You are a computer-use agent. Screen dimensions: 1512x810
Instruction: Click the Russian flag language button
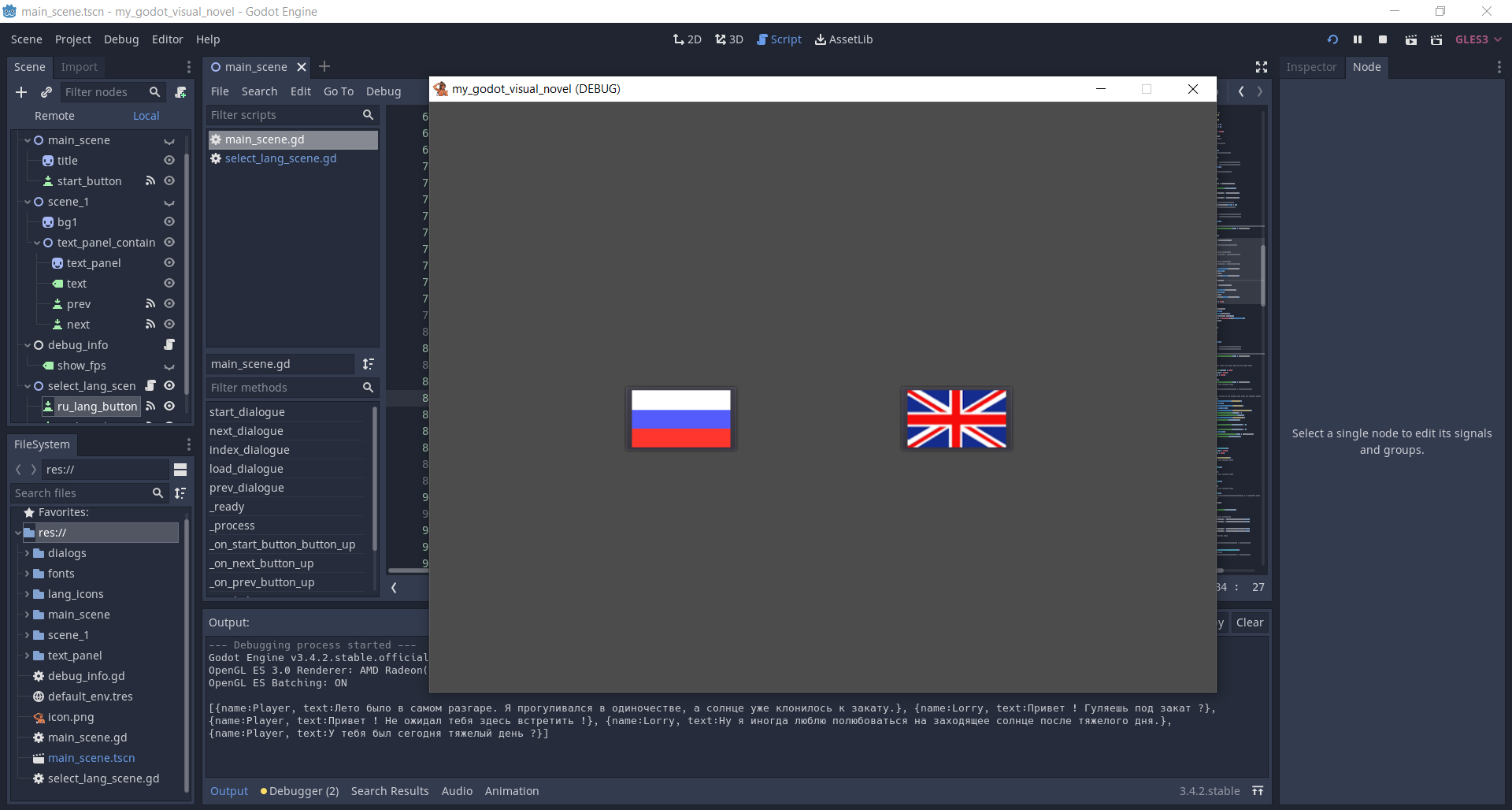click(x=681, y=419)
